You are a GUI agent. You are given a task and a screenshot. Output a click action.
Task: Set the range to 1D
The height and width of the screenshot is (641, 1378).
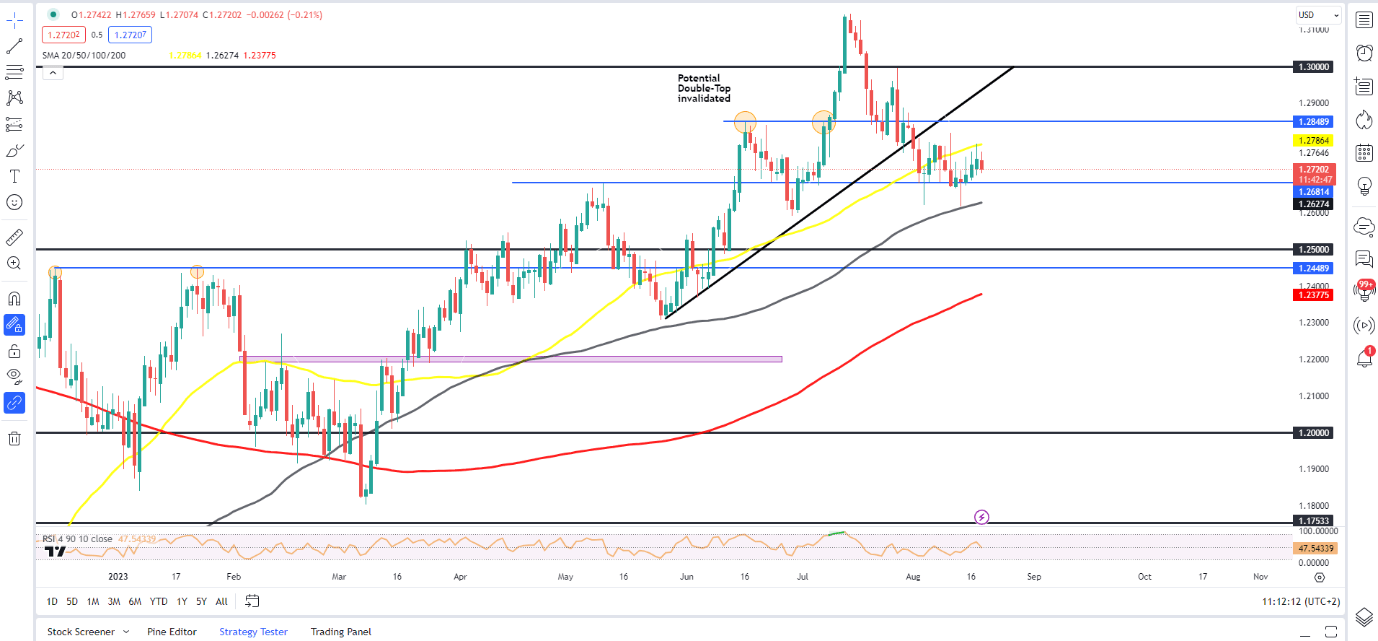pos(52,602)
